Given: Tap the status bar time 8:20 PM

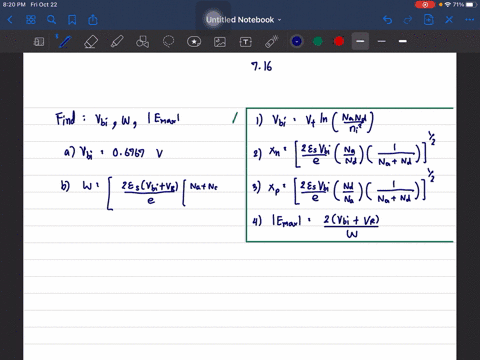Looking at the screenshot, I should (x=14, y=5).
